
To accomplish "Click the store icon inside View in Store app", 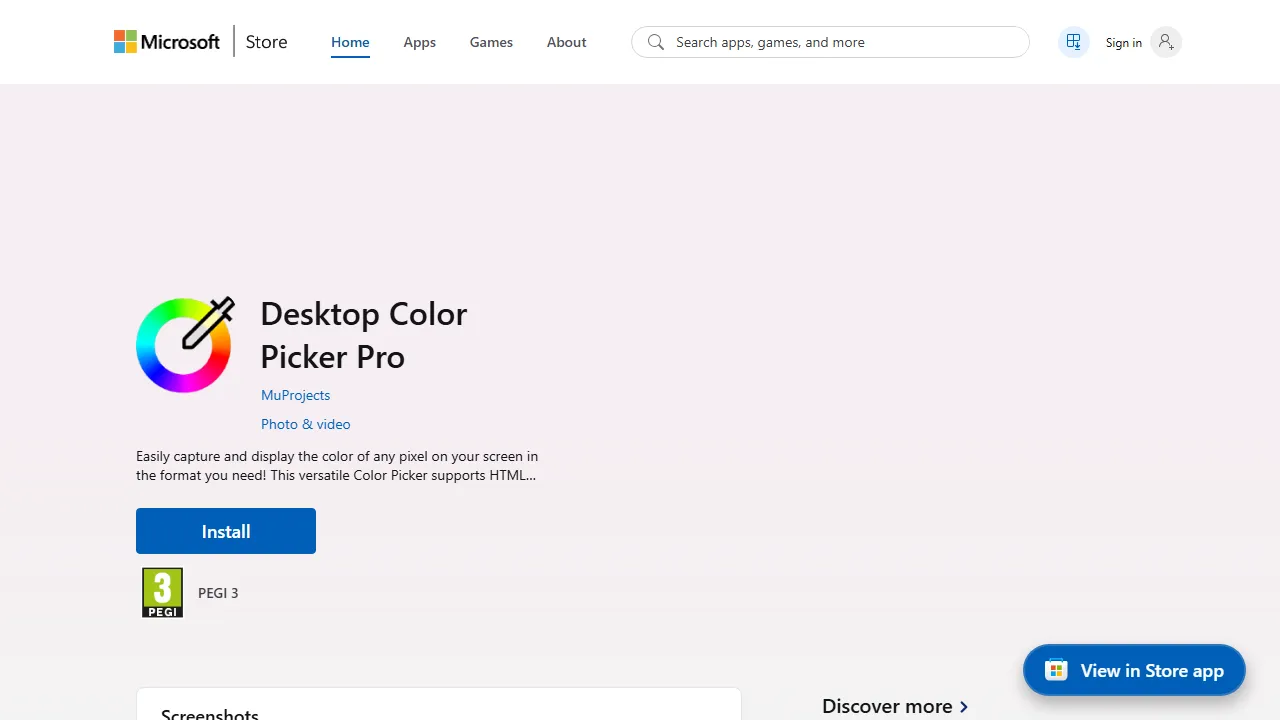I will point(1056,670).
